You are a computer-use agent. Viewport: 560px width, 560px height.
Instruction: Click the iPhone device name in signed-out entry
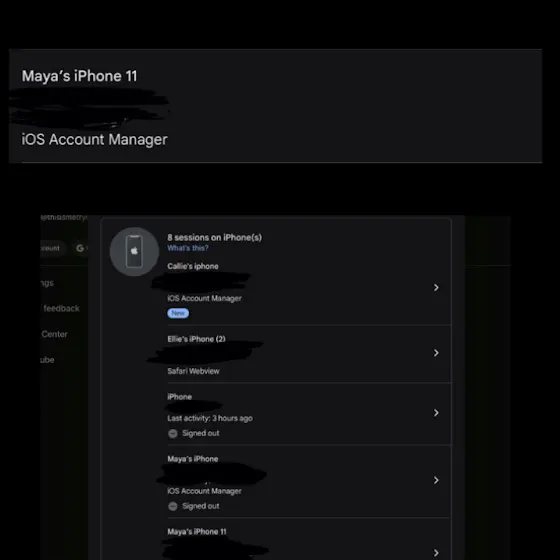pyautogui.click(x=180, y=397)
